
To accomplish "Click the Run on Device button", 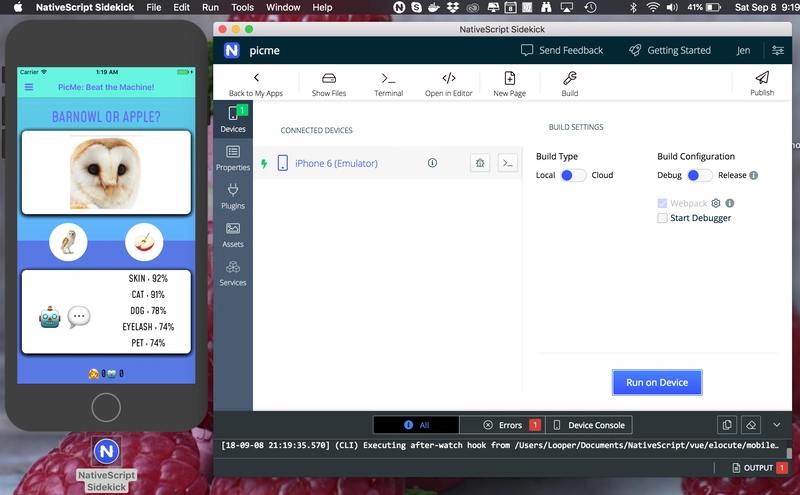I will pyautogui.click(x=657, y=383).
